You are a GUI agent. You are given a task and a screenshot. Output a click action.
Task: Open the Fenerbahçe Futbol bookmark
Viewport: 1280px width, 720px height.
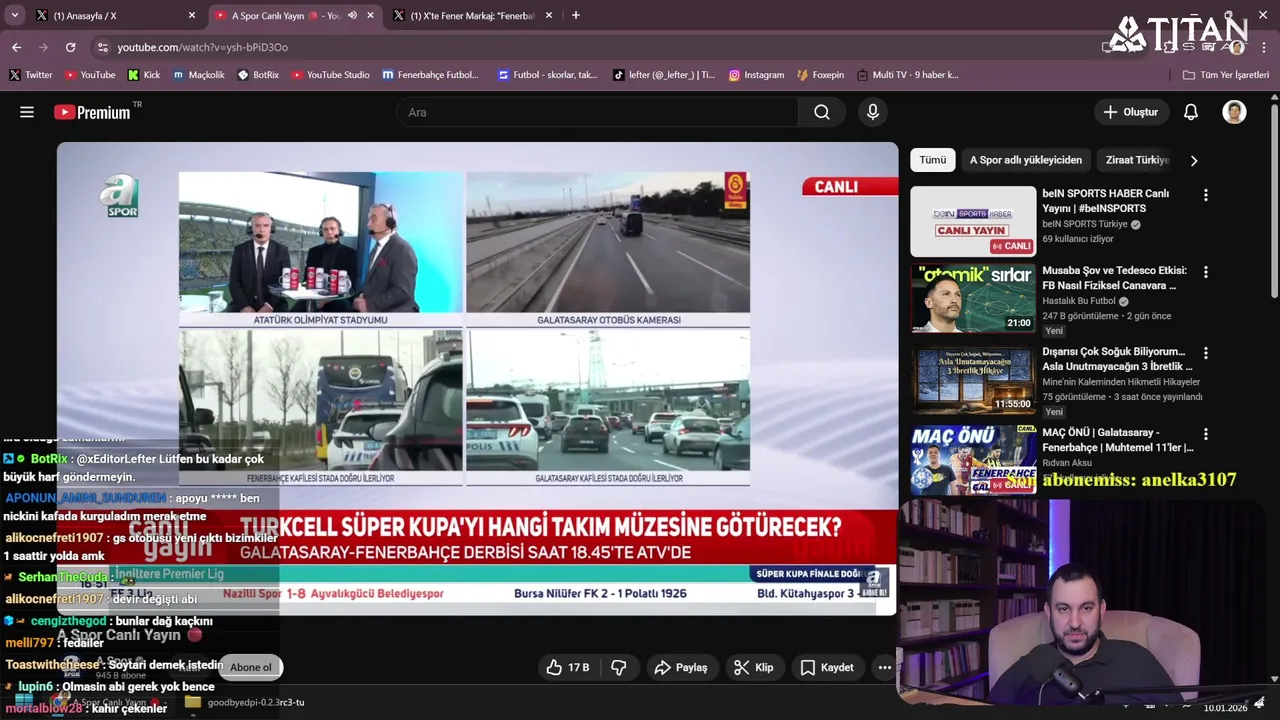coord(430,75)
